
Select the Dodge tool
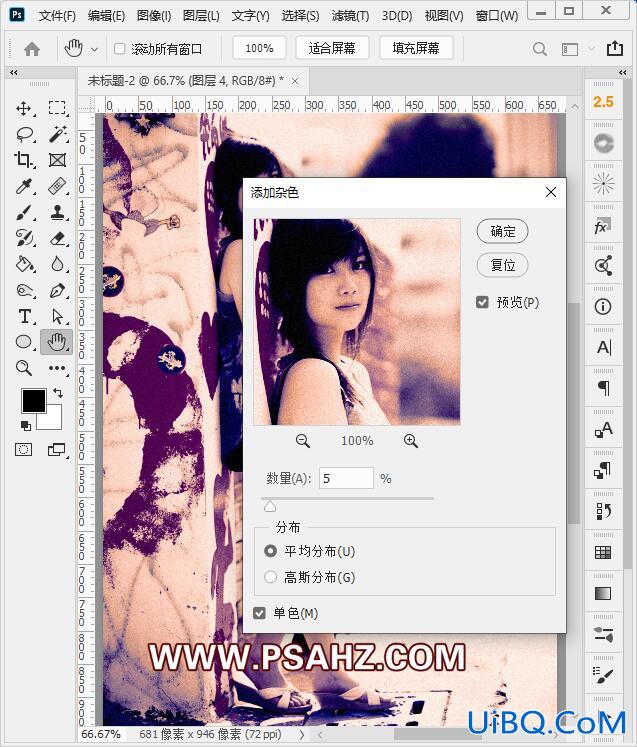(x=24, y=290)
